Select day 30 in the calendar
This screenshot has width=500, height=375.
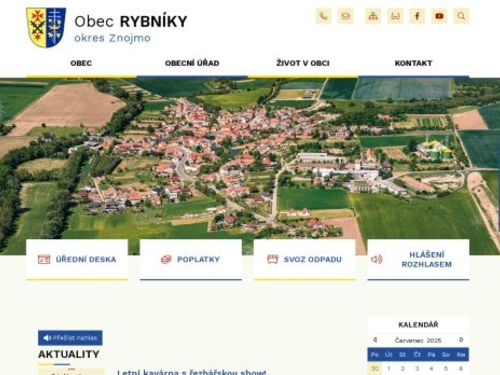tap(375, 369)
